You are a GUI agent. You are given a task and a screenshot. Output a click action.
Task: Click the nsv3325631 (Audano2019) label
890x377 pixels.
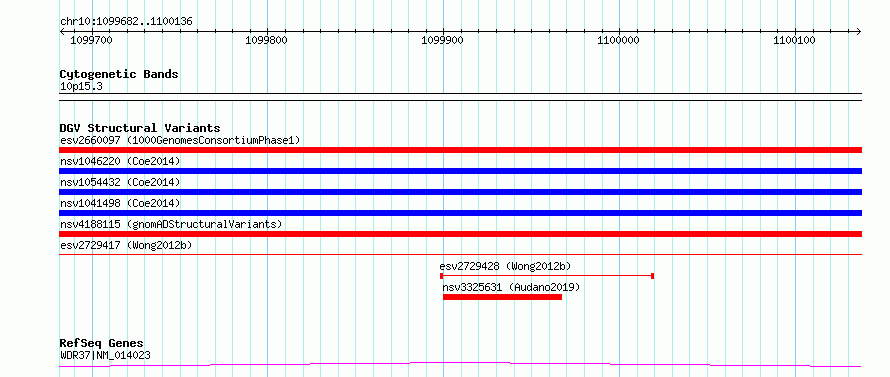(511, 287)
